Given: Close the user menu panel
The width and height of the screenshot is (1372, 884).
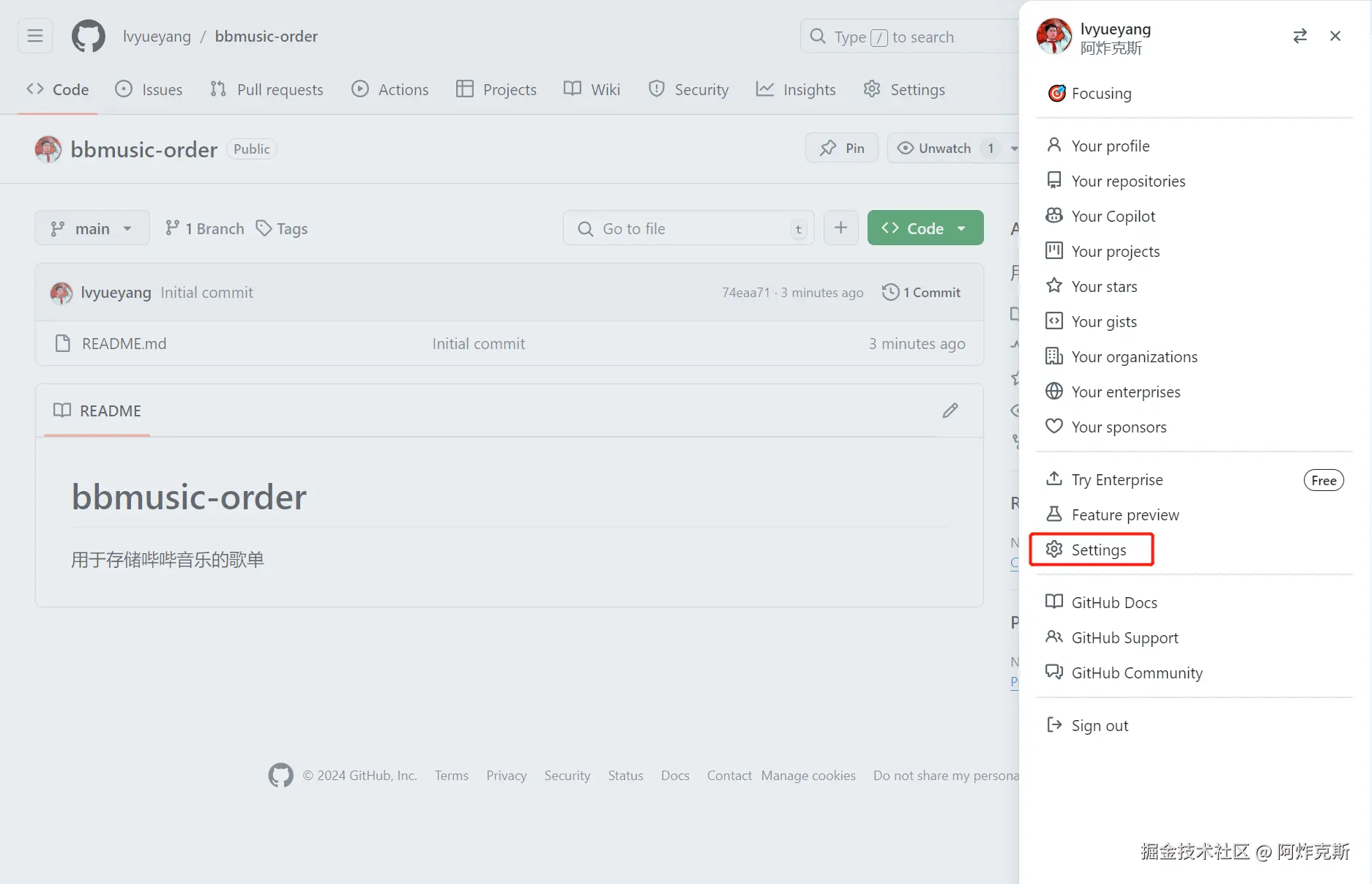Looking at the screenshot, I should click(x=1335, y=36).
